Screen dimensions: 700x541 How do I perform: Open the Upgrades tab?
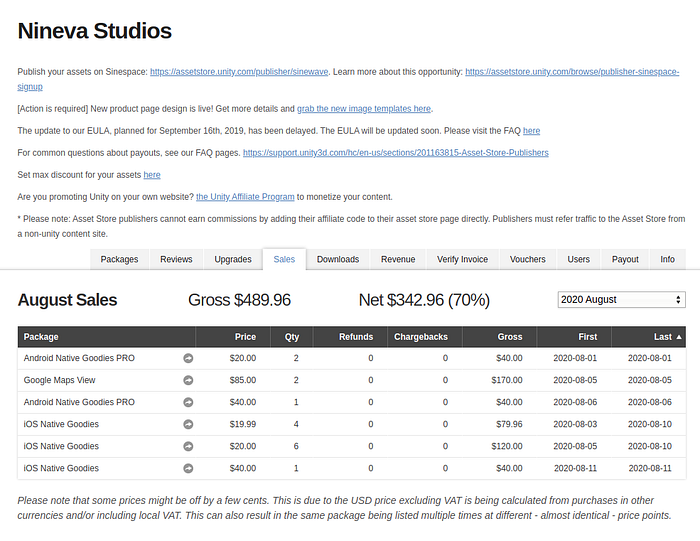233,259
